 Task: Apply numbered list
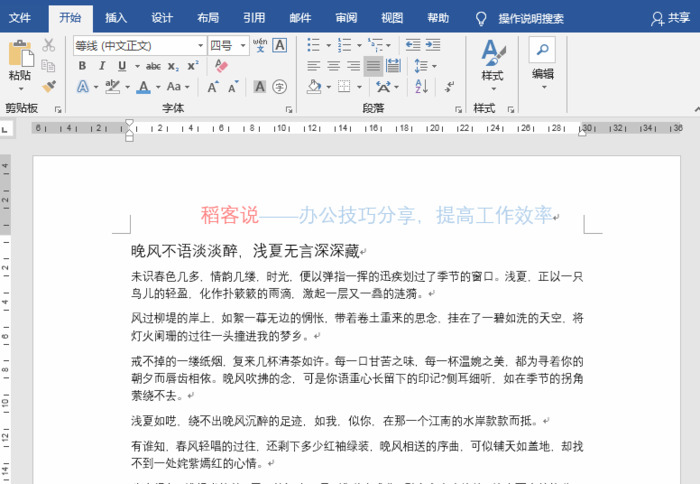[x=344, y=45]
